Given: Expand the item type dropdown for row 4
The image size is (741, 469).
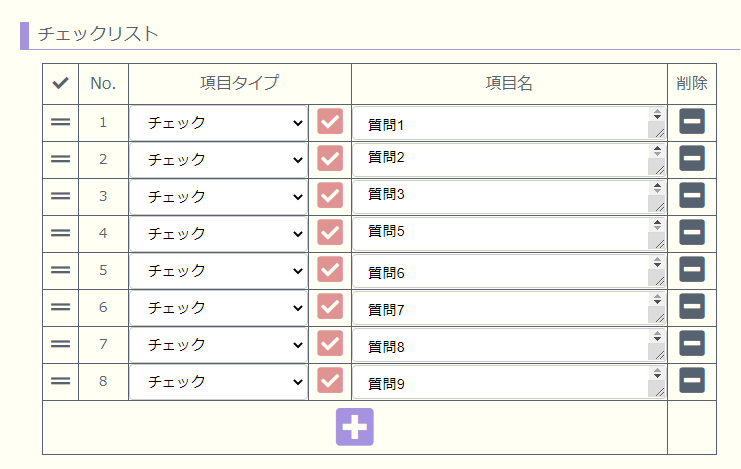Looking at the screenshot, I should pyautogui.click(x=219, y=234).
